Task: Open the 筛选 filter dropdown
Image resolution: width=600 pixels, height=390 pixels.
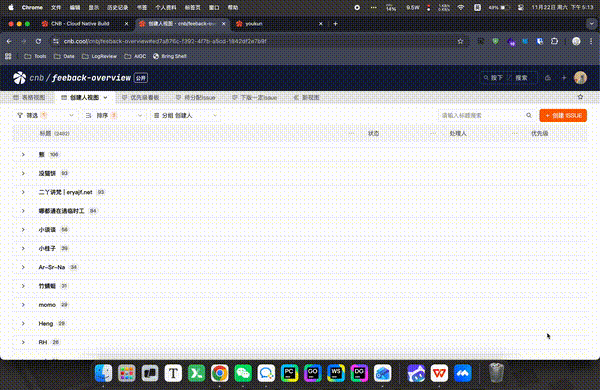Action: pyautogui.click(x=45, y=115)
